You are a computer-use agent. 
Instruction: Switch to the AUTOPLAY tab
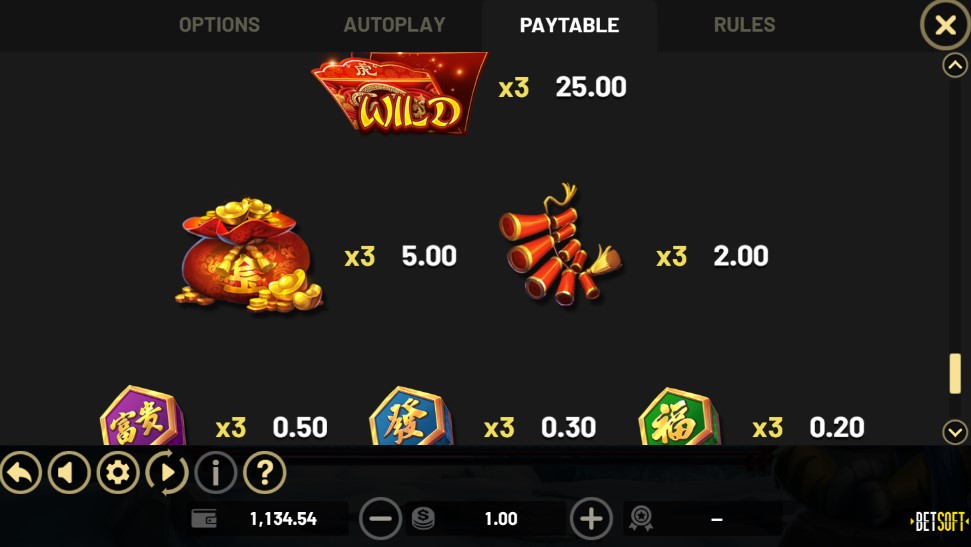(x=394, y=25)
